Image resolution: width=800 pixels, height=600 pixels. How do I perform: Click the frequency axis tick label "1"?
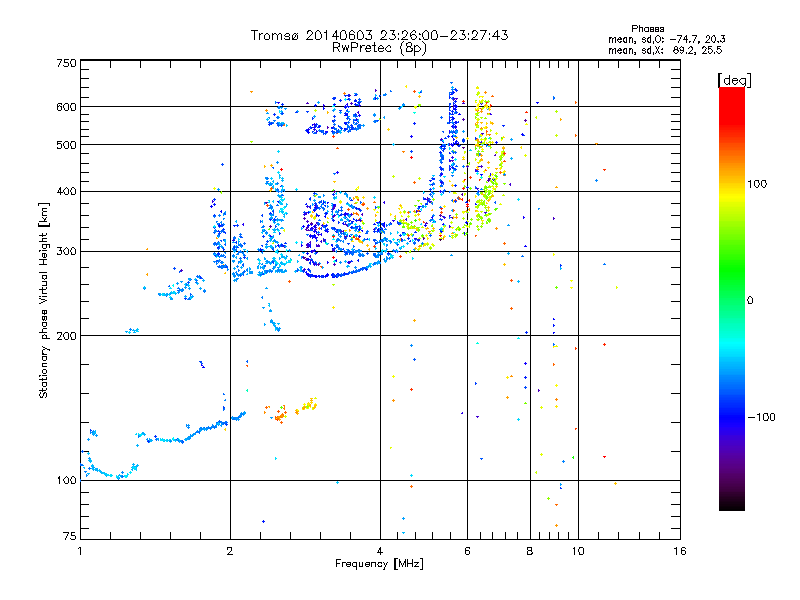[x=80, y=551]
